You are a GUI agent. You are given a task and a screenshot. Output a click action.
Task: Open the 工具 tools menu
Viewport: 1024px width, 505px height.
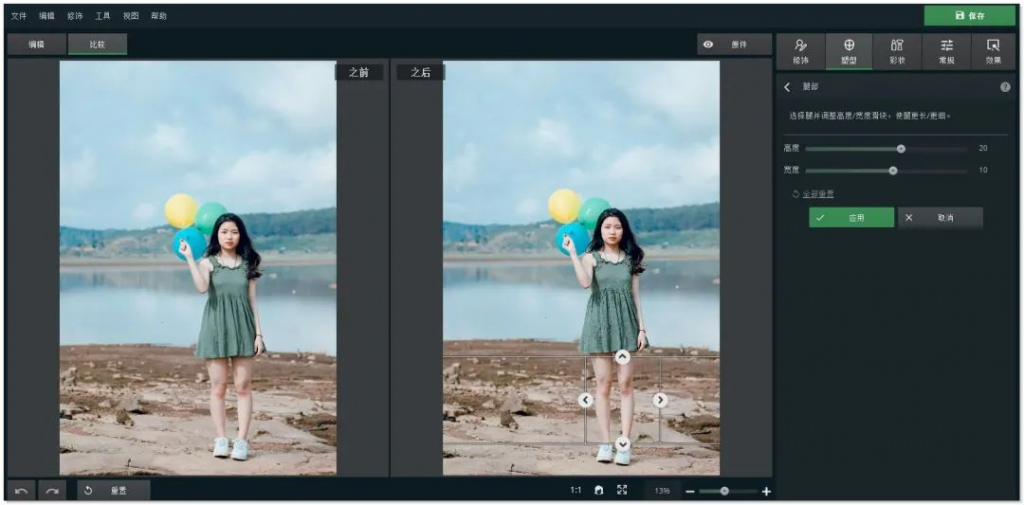tap(103, 16)
